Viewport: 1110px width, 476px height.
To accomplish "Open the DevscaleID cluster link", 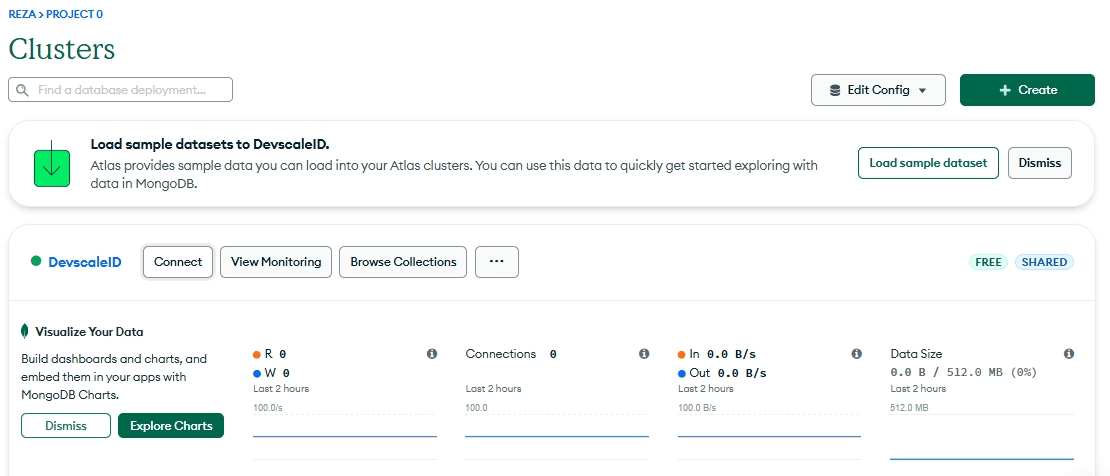I will click(x=85, y=262).
